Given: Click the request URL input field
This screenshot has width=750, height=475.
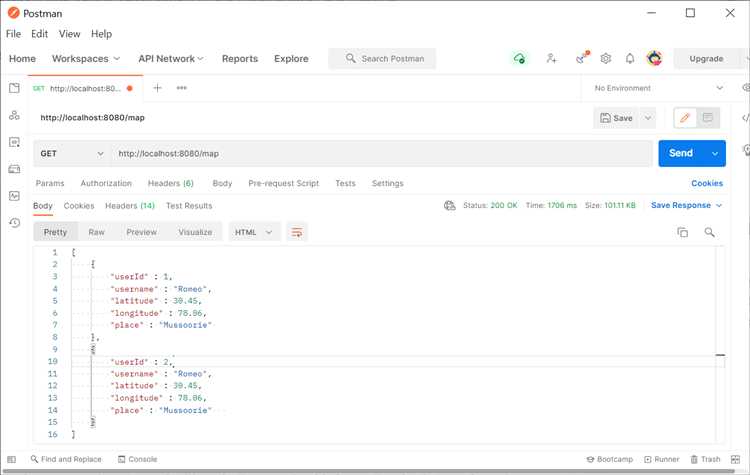Looking at the screenshot, I should point(380,153).
